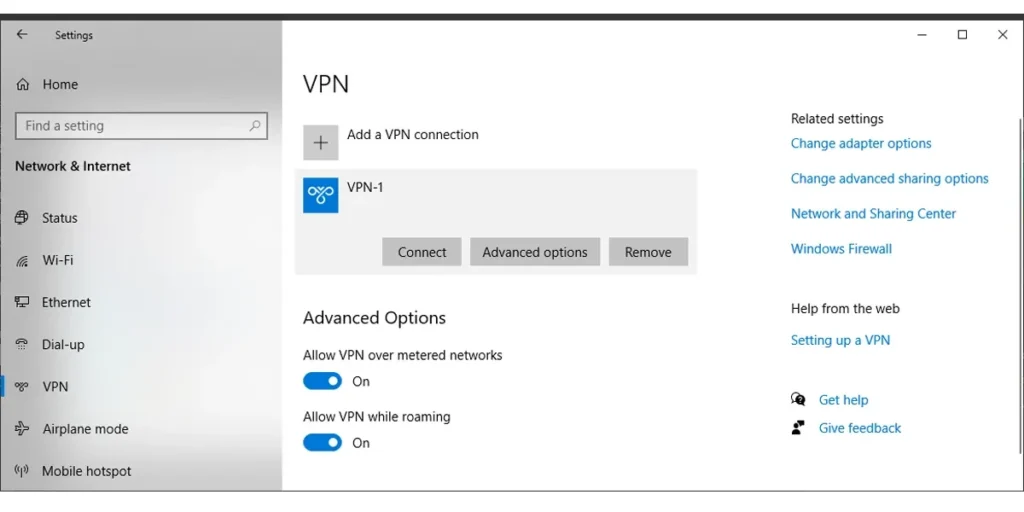
Task: Open Windows Firewall link
Action: pos(841,249)
